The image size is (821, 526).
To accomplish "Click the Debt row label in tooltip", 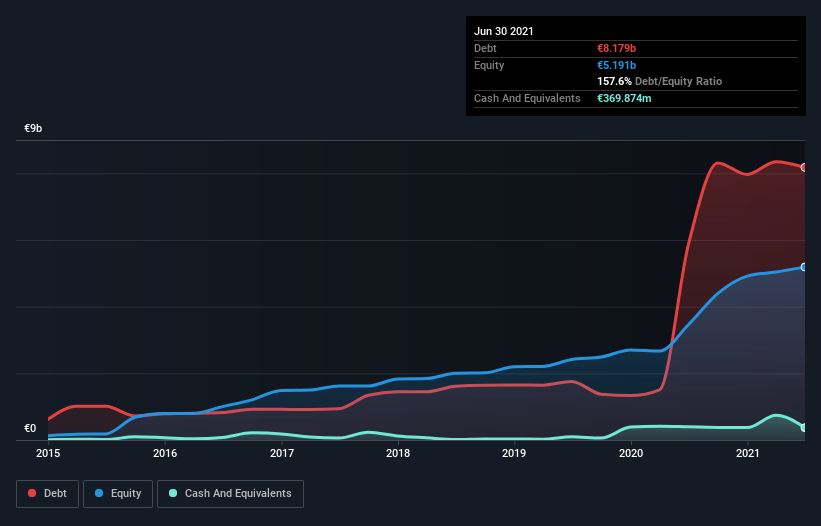I will [x=485, y=48].
